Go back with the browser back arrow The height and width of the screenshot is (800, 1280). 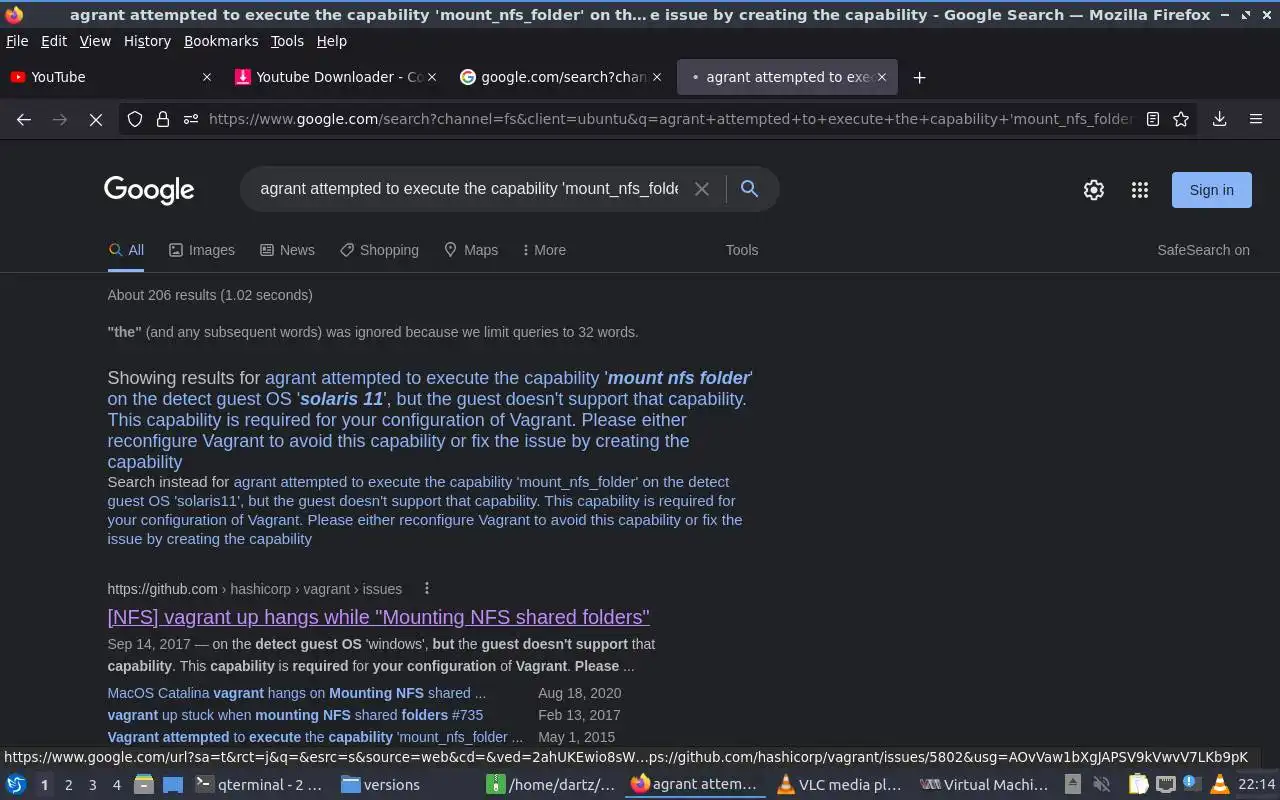tap(24, 119)
